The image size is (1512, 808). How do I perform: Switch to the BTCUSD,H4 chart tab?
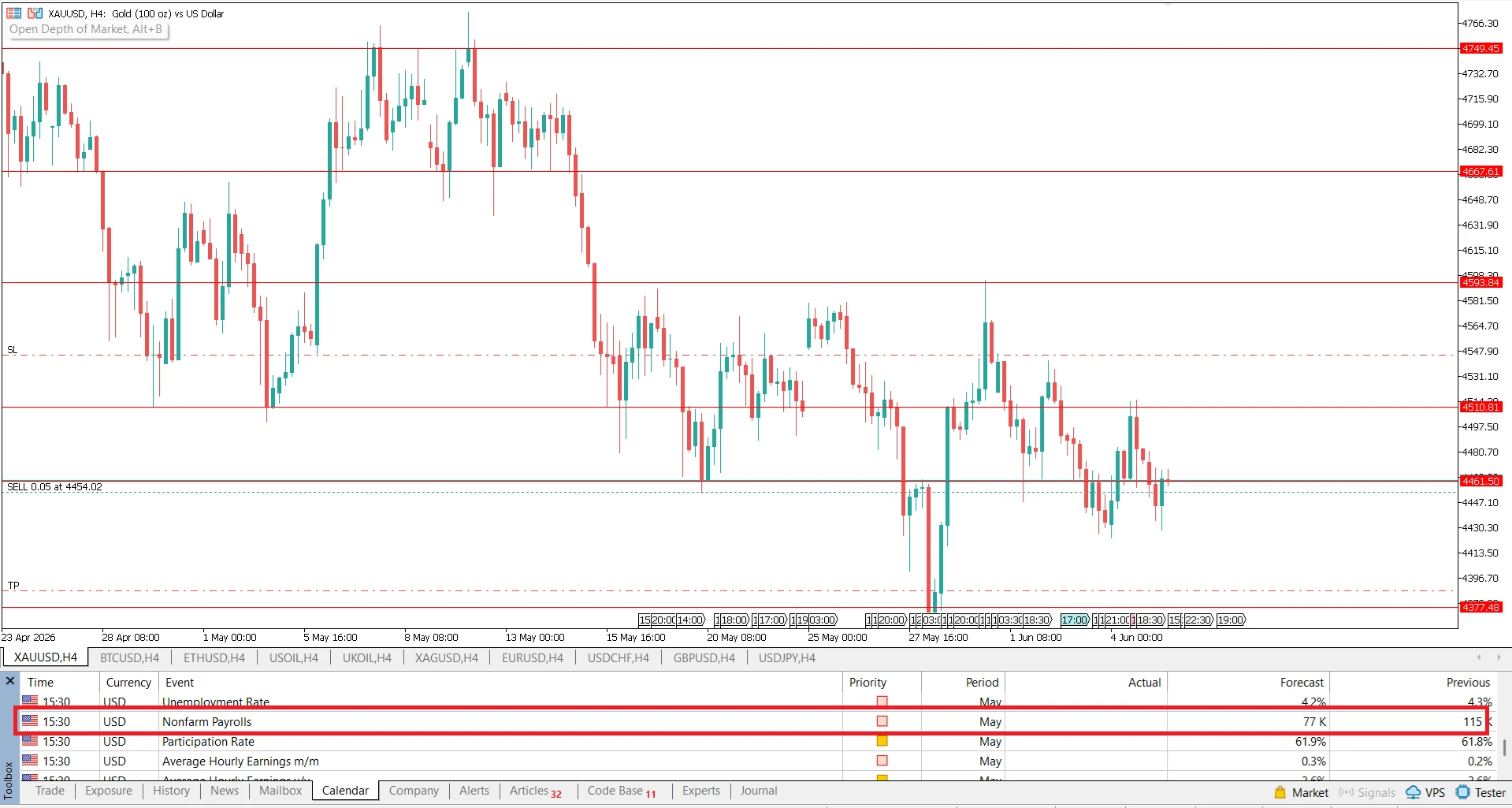pyautogui.click(x=129, y=657)
